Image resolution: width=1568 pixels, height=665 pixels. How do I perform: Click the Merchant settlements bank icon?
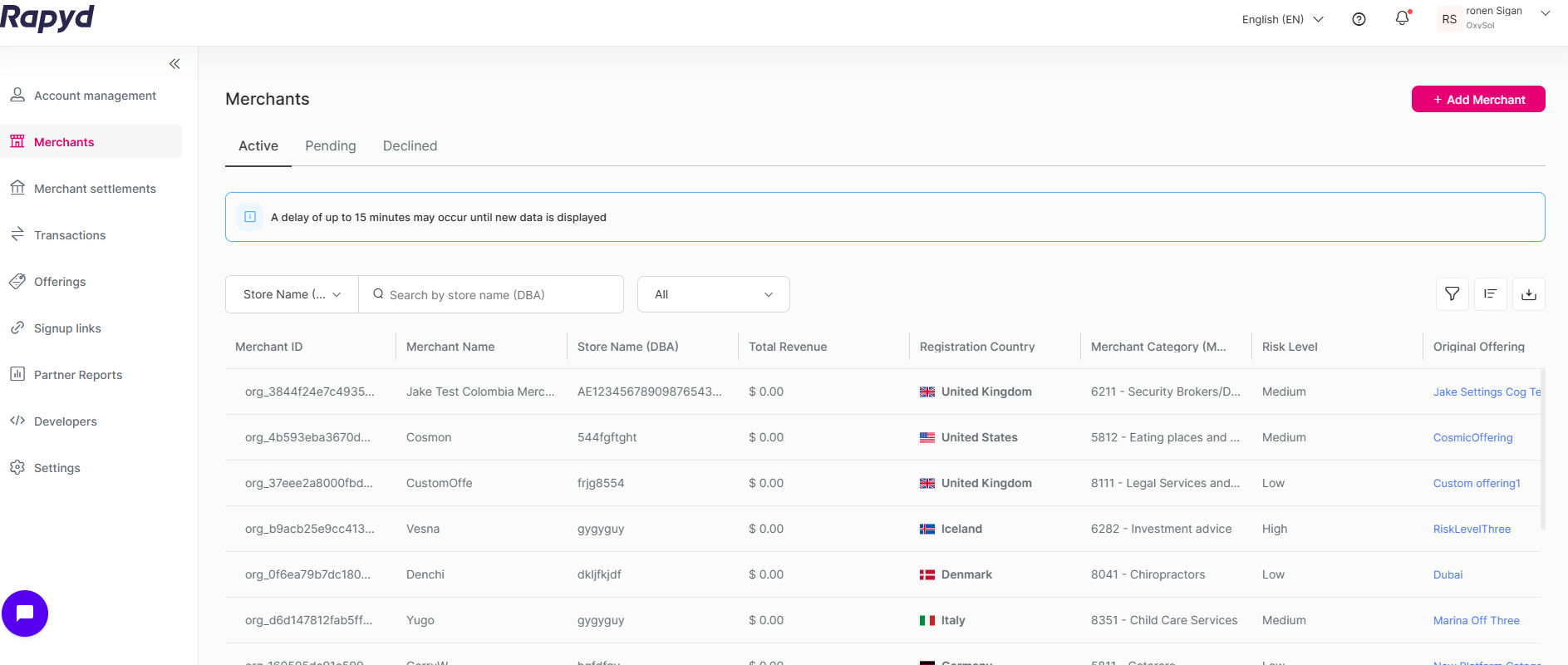pos(17,188)
